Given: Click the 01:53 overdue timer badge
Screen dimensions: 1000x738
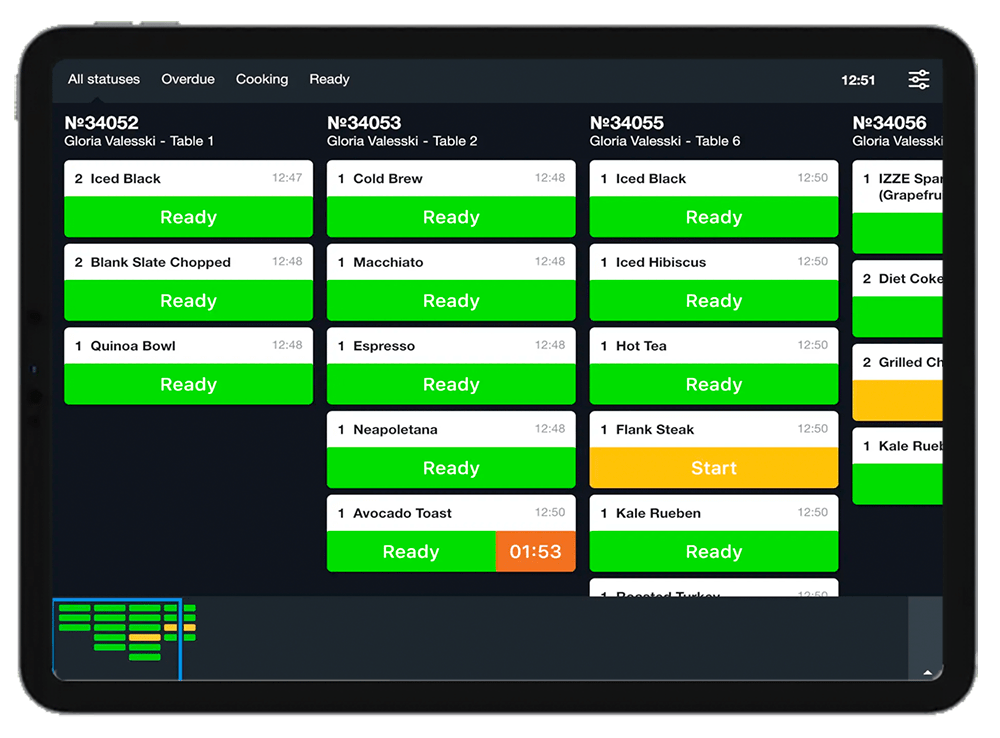Looking at the screenshot, I should (536, 551).
